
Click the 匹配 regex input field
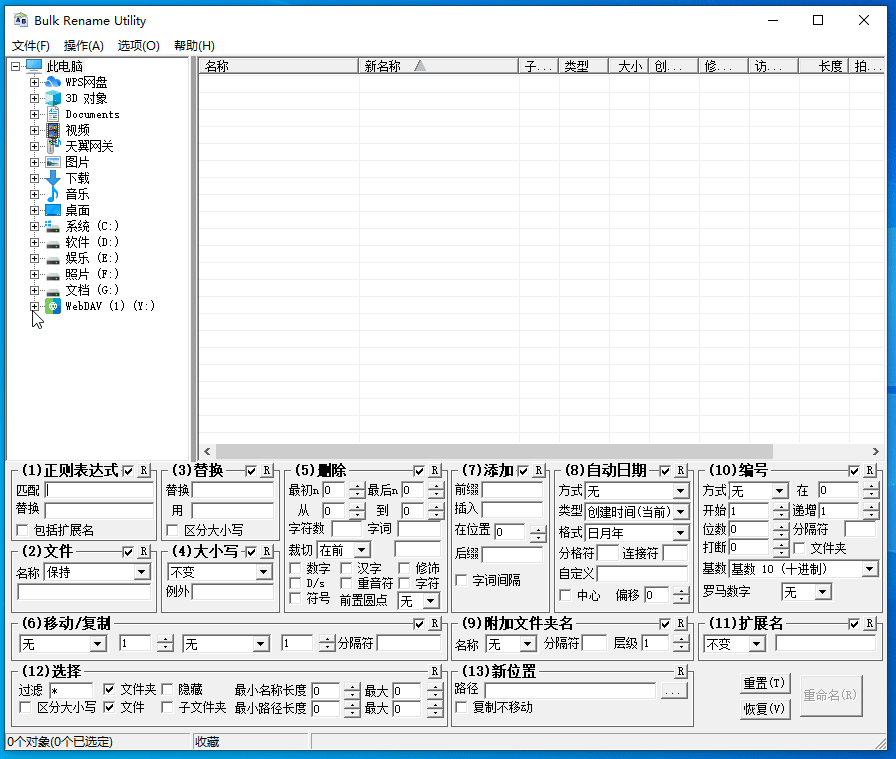99,490
